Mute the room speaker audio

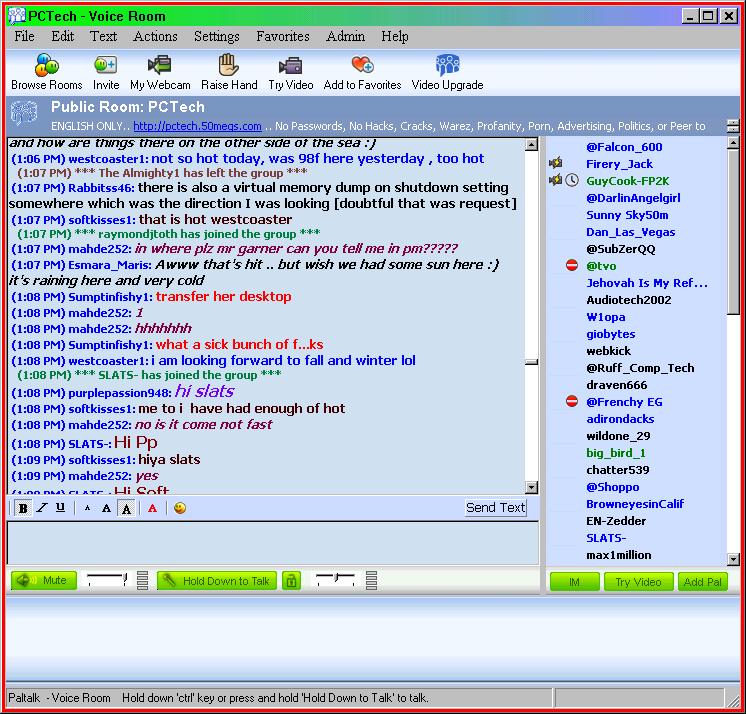[44, 580]
